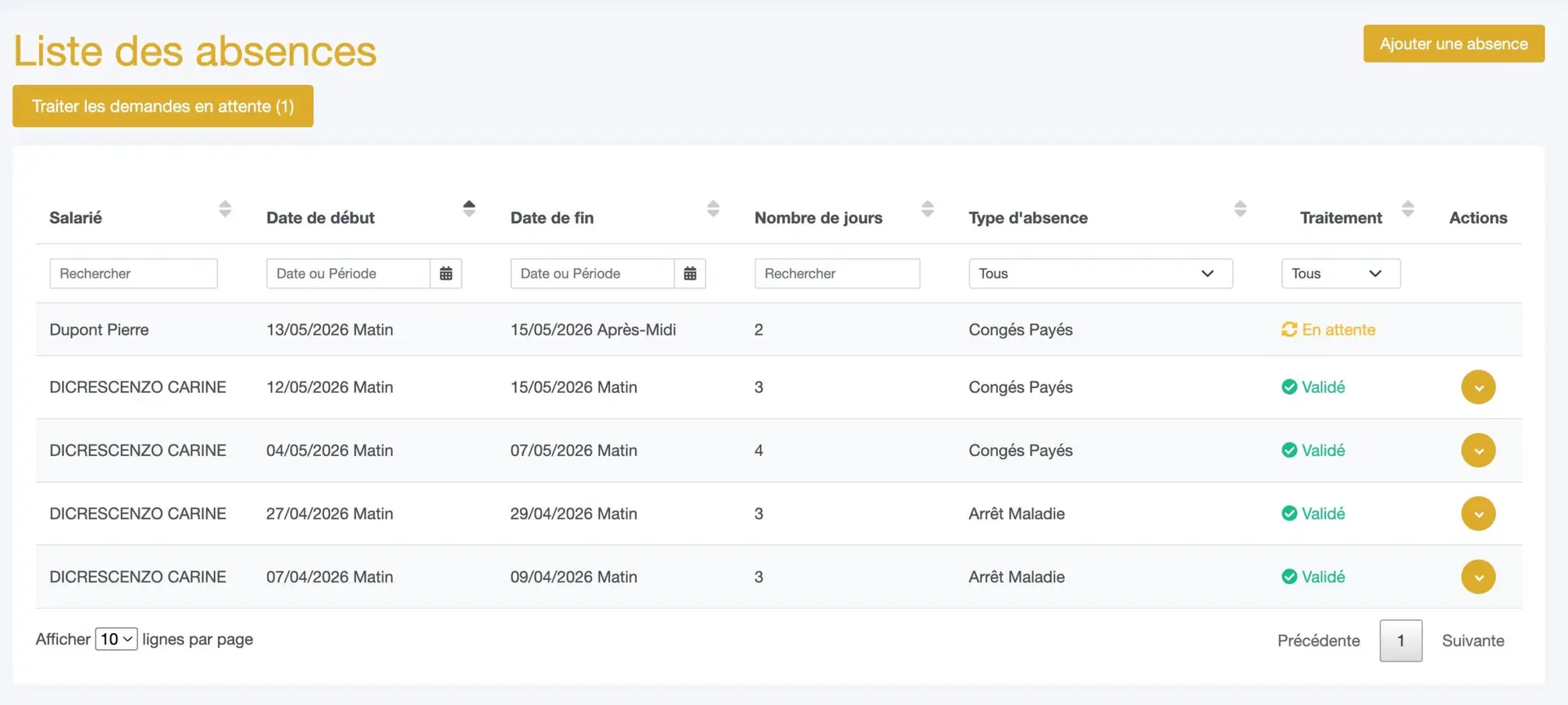This screenshot has width=1568, height=705.
Task: Open Type d'absence filter dropdown
Action: tap(1100, 274)
